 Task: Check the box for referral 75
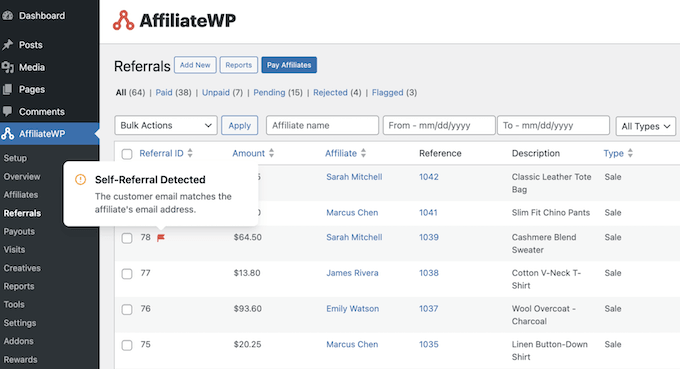coord(127,345)
